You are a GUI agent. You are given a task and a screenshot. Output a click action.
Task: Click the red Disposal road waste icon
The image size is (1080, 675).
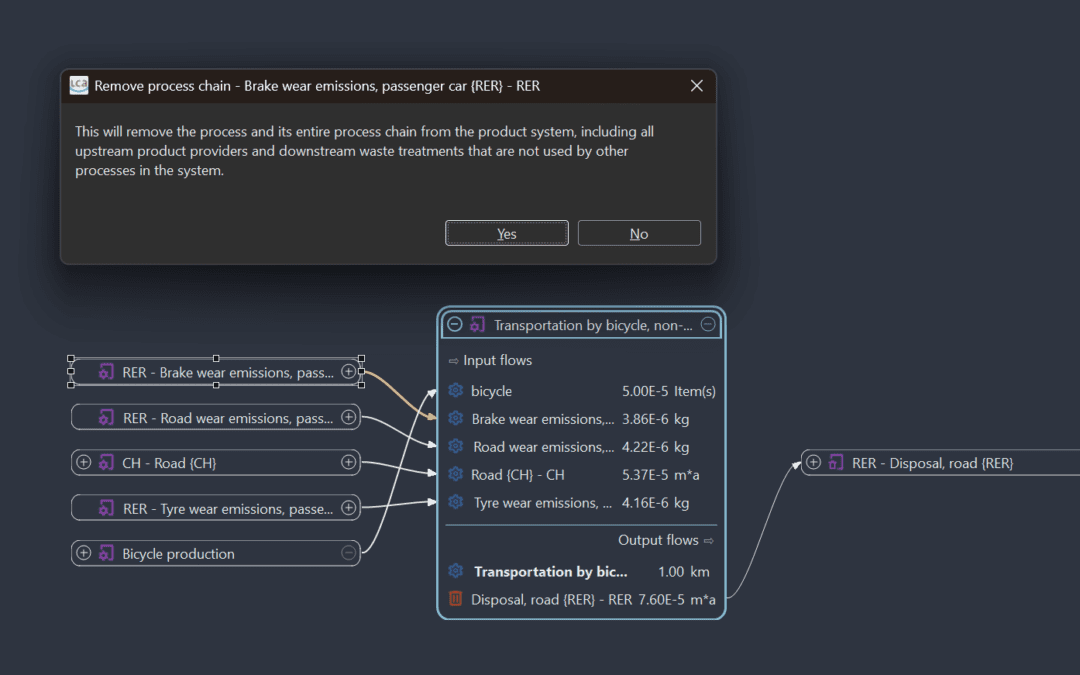[x=456, y=599]
